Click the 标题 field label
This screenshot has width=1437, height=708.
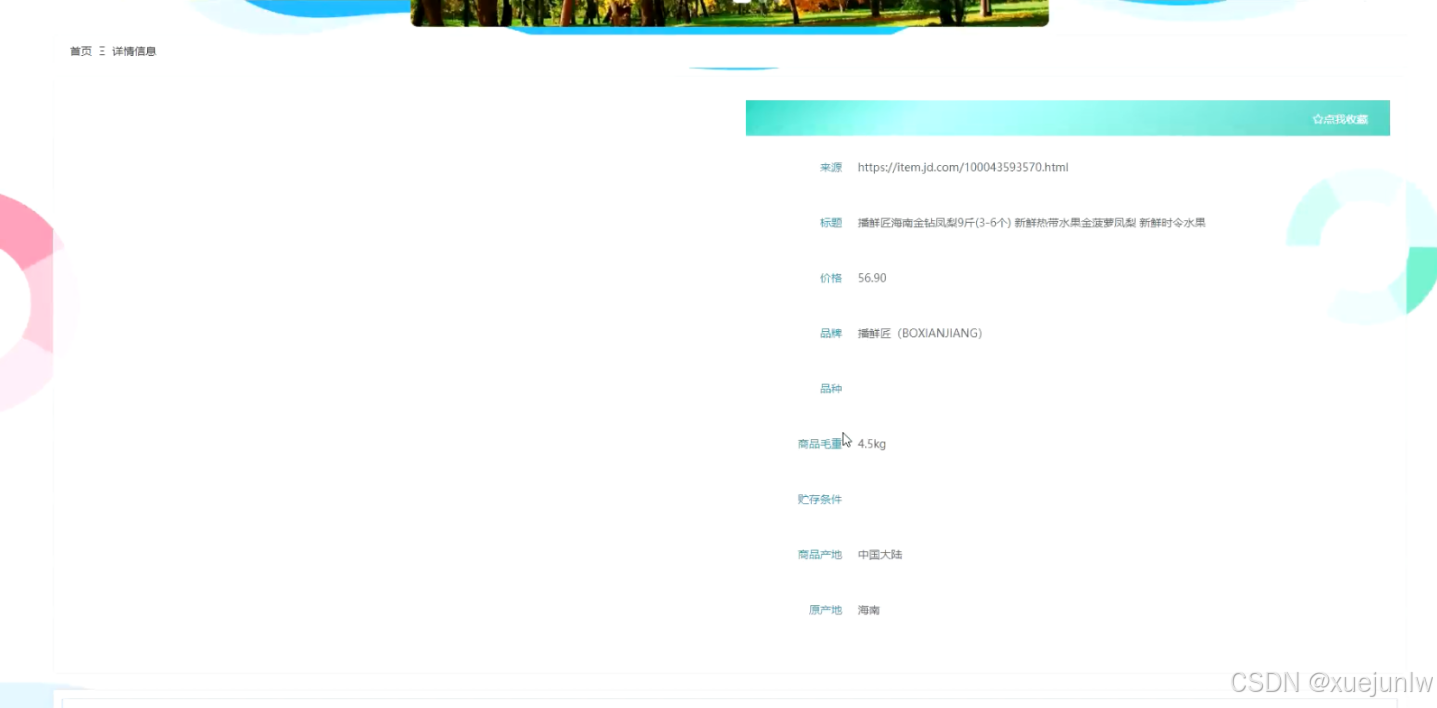click(x=831, y=223)
